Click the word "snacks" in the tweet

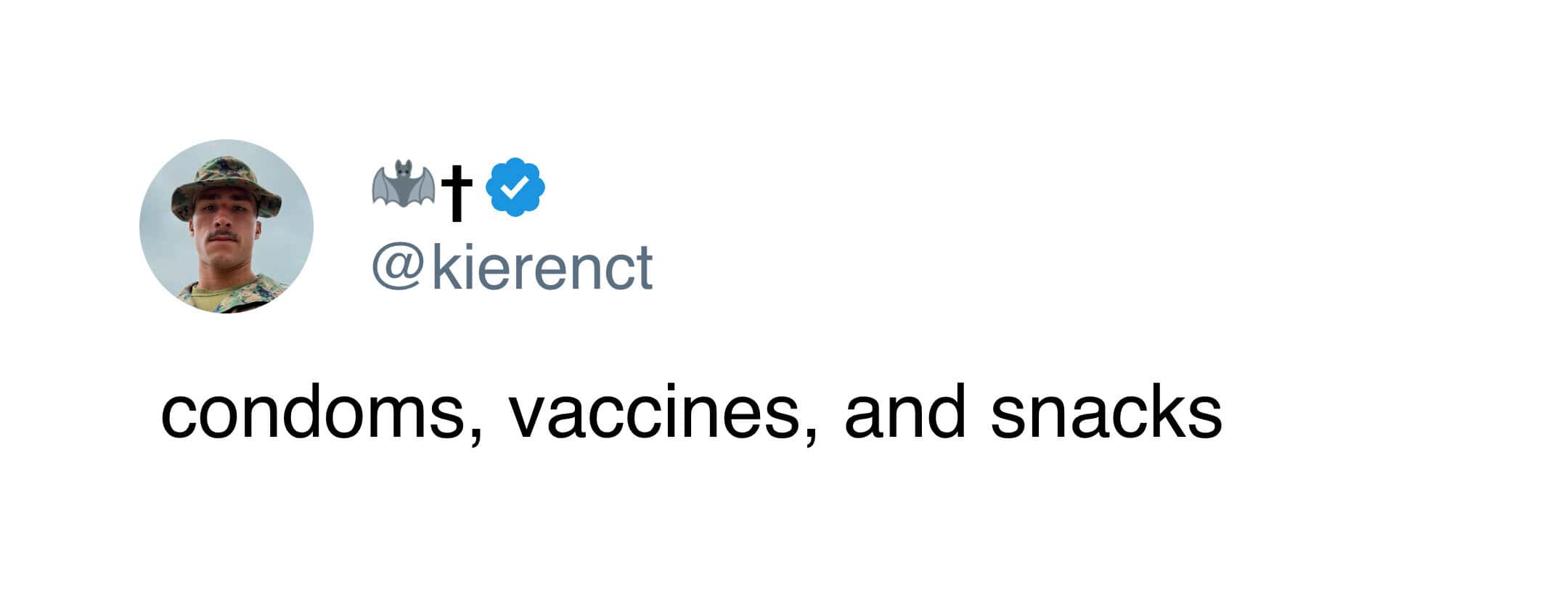coord(1106,413)
